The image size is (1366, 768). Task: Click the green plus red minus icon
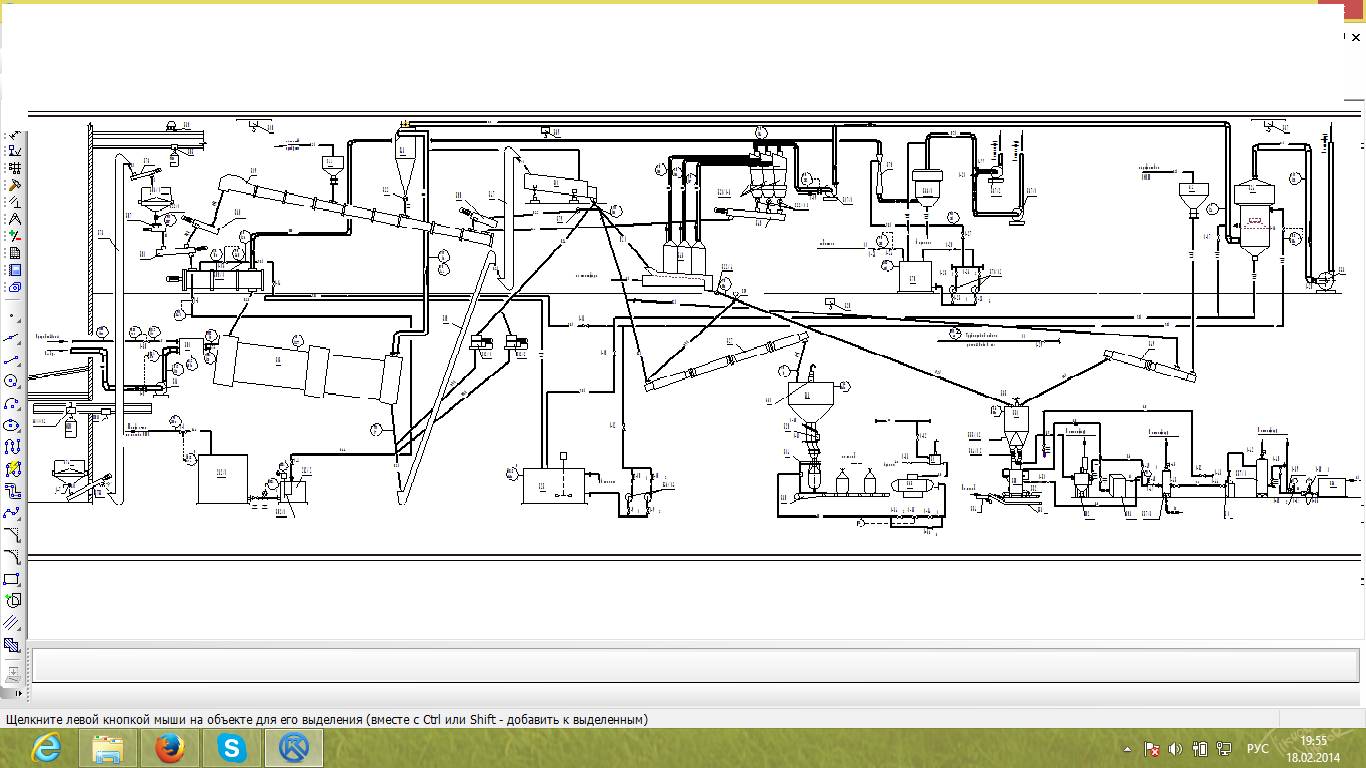(x=15, y=236)
